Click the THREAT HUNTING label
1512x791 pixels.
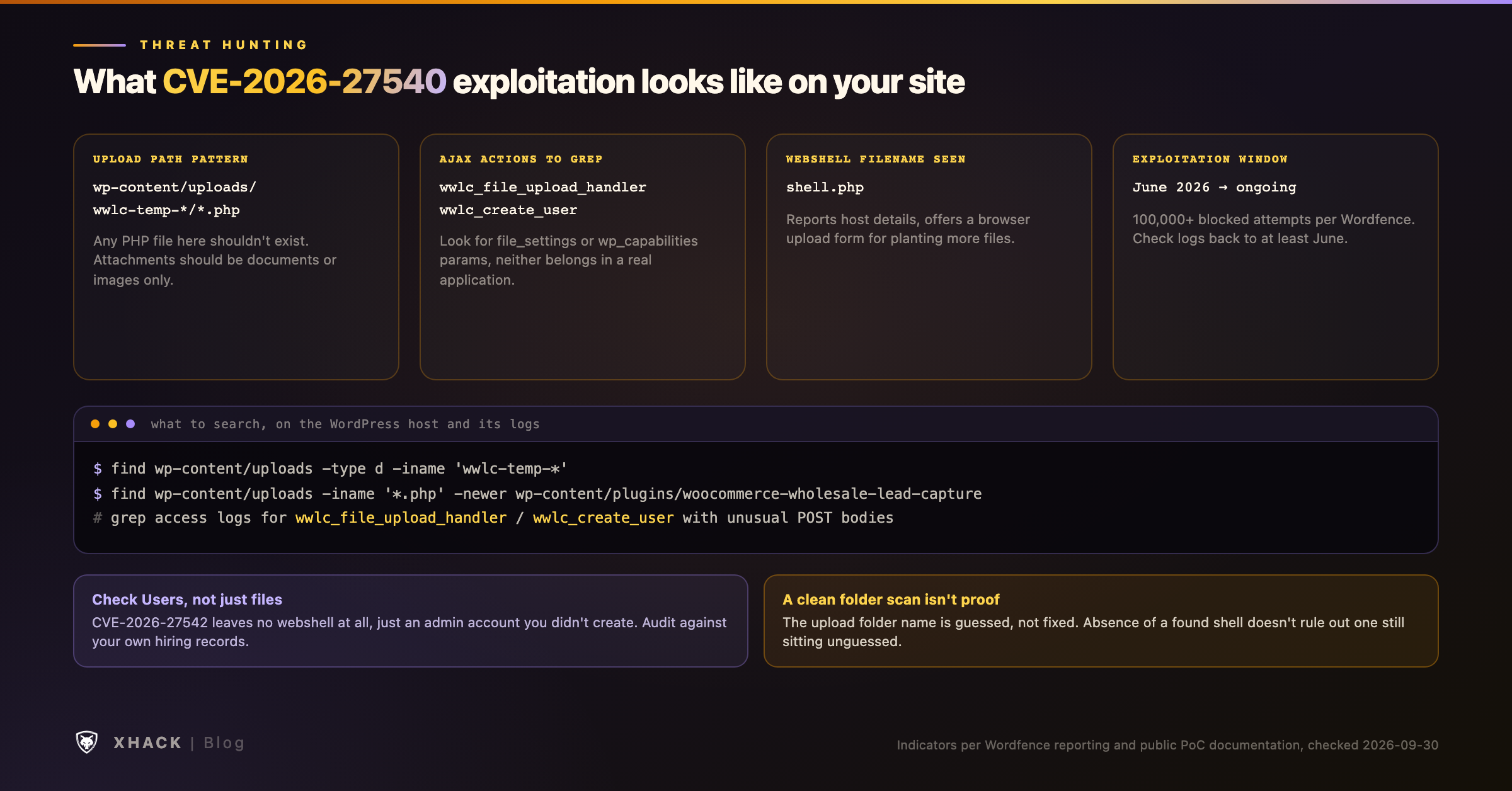(224, 45)
